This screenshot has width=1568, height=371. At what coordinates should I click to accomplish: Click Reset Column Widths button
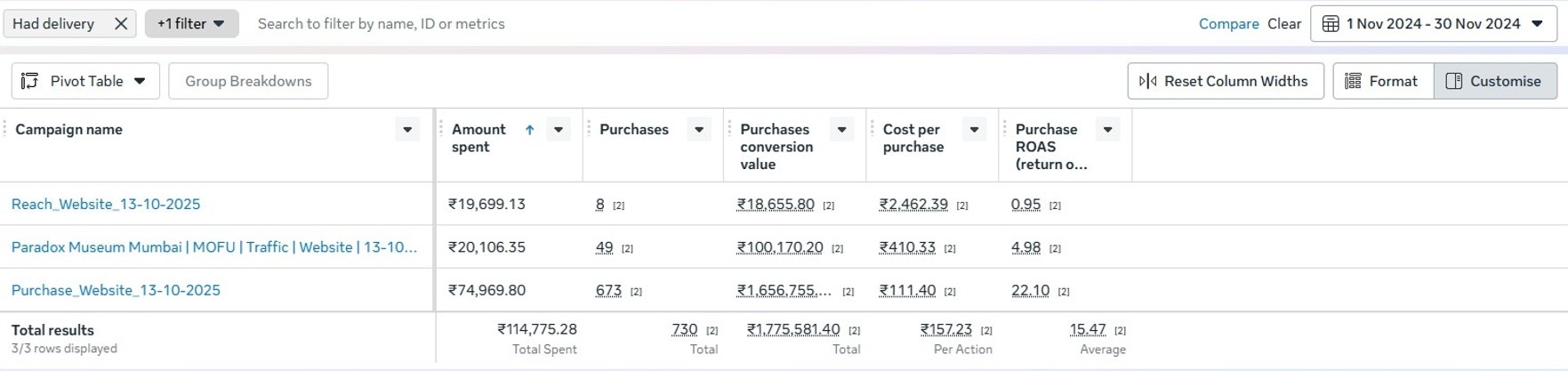click(1225, 81)
